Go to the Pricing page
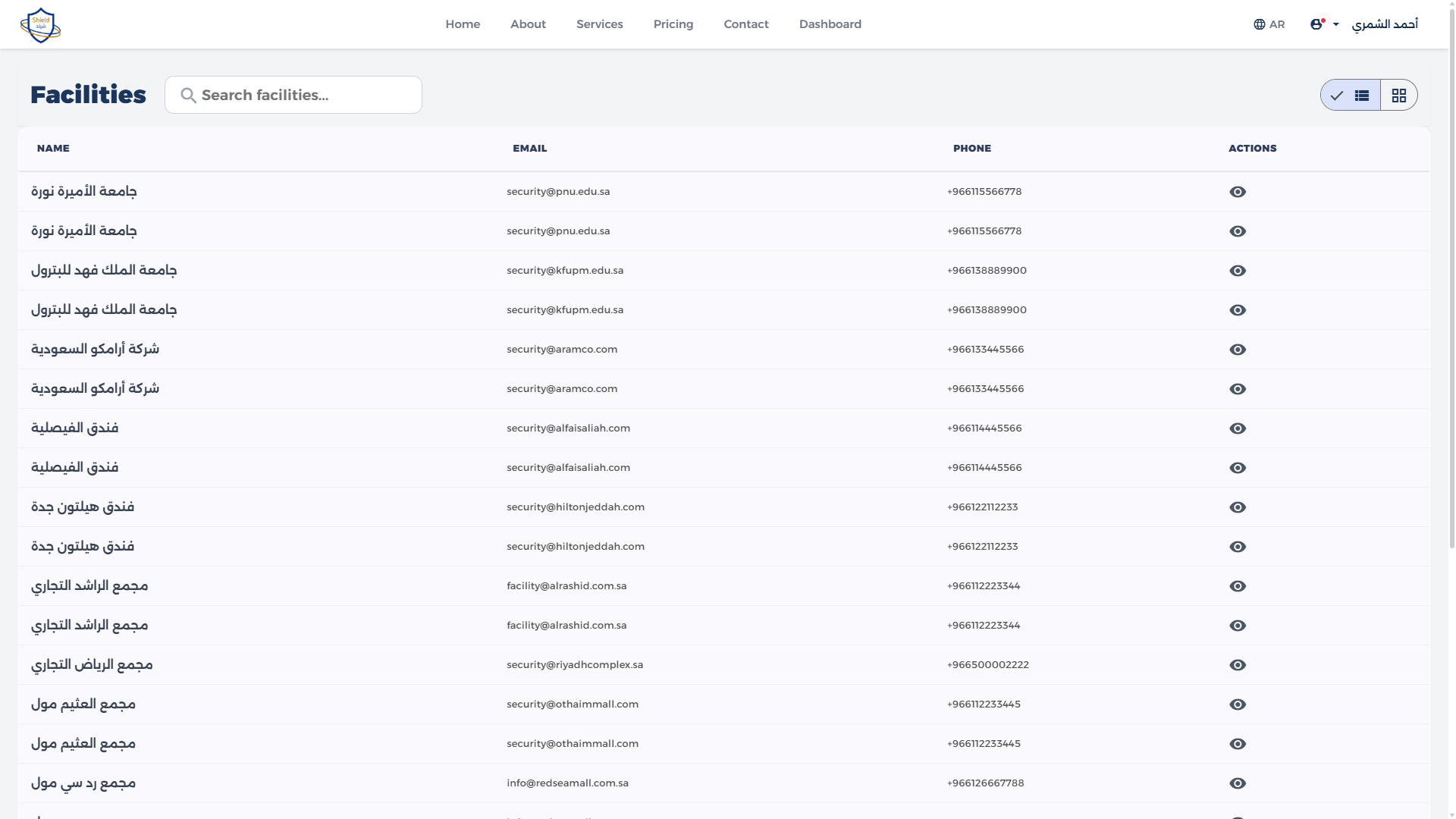Image resolution: width=1456 pixels, height=819 pixels. [673, 24]
